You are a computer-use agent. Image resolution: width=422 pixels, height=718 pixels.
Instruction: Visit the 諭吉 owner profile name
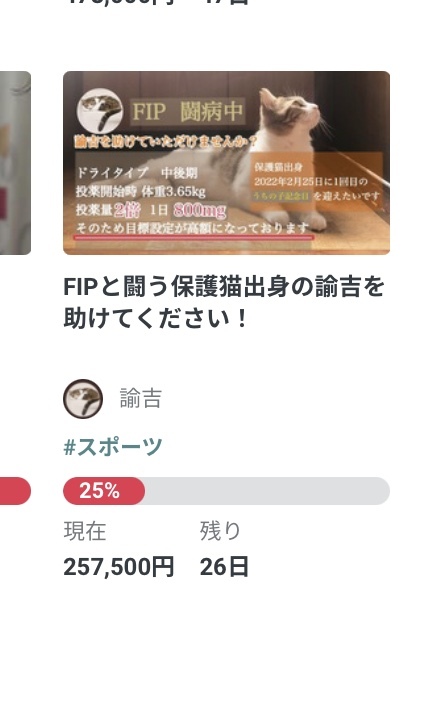point(141,398)
